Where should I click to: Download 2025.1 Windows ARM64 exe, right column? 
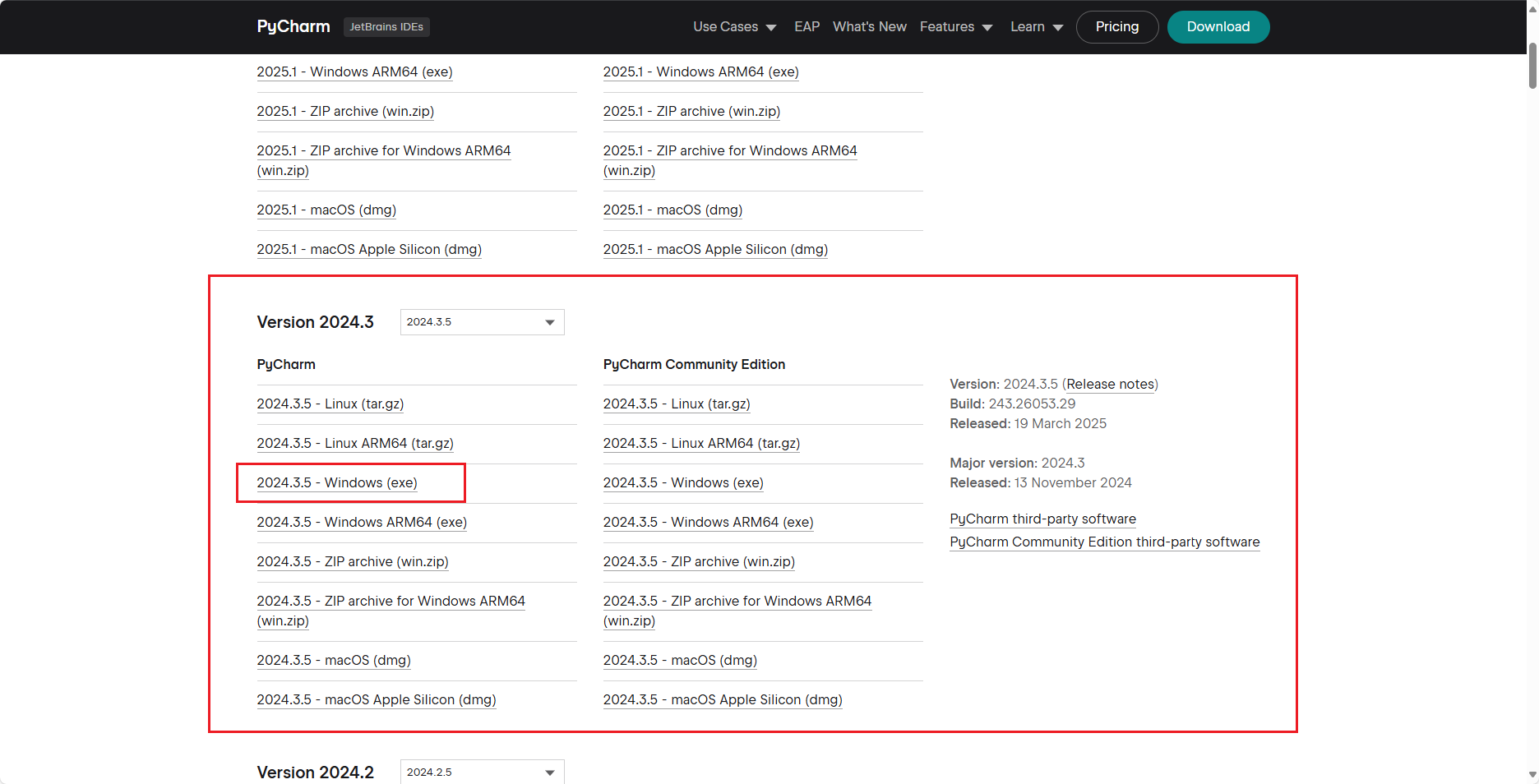[701, 71]
